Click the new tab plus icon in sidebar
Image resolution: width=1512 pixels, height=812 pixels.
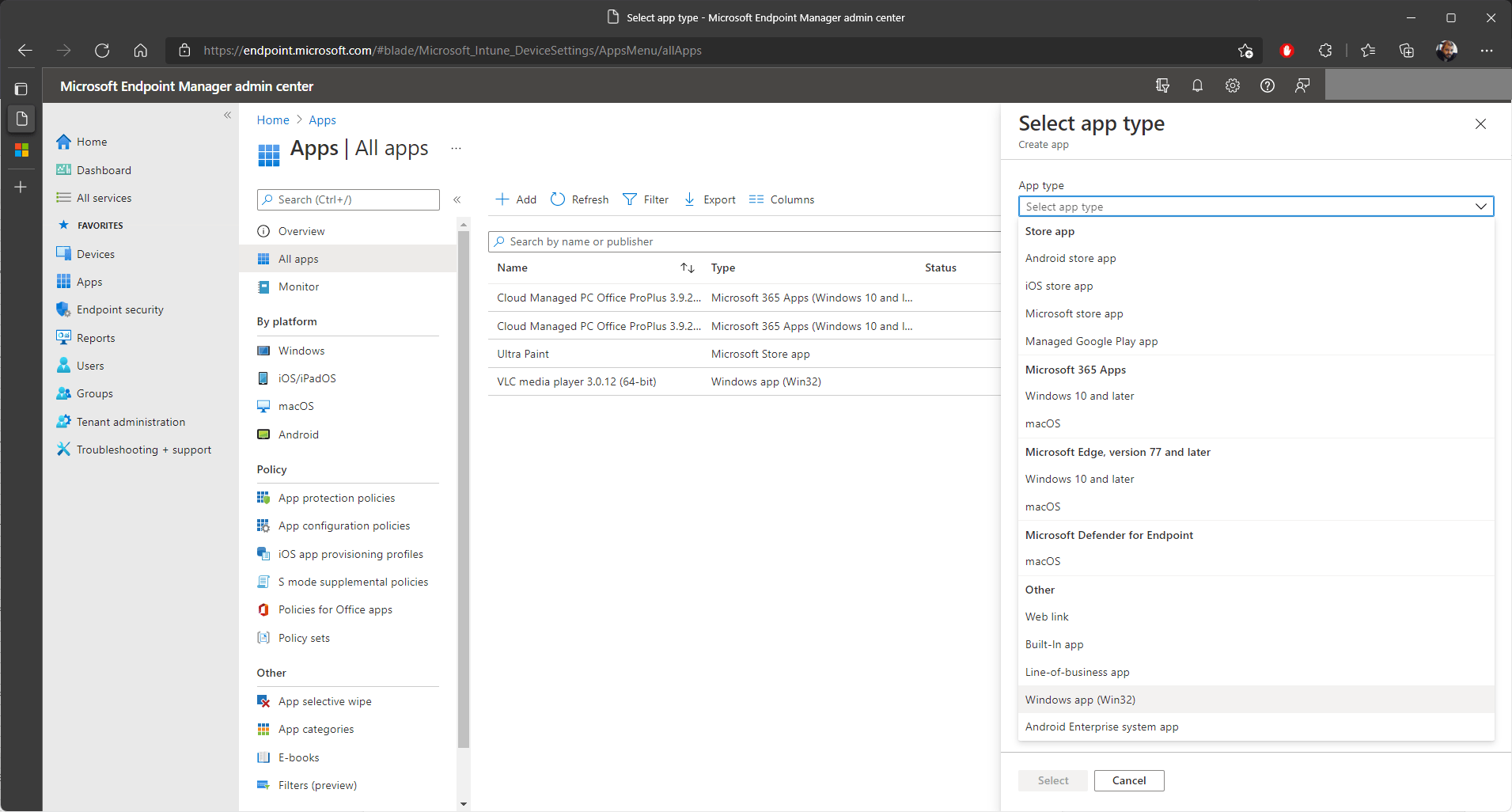coord(21,187)
